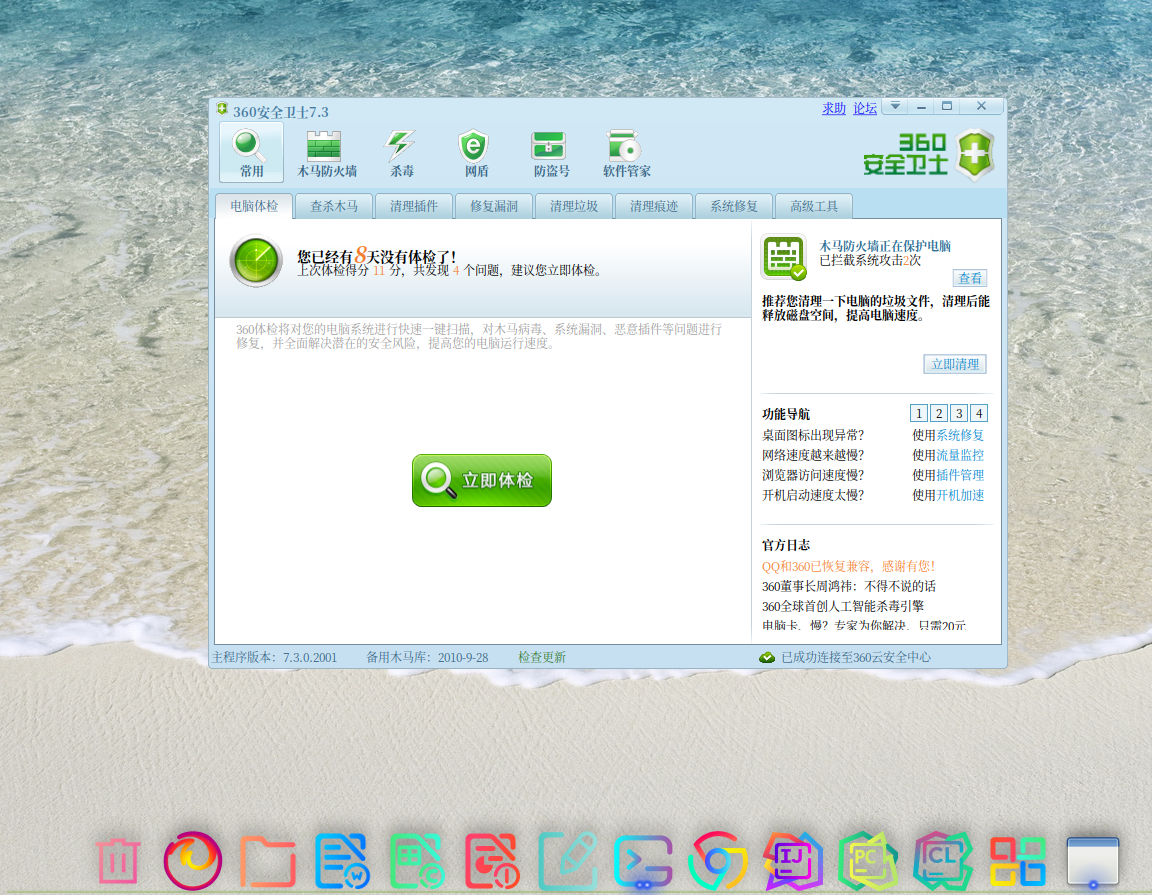Switch to the 系统修复 tab
Viewport: 1152px width, 895px height.
point(733,206)
